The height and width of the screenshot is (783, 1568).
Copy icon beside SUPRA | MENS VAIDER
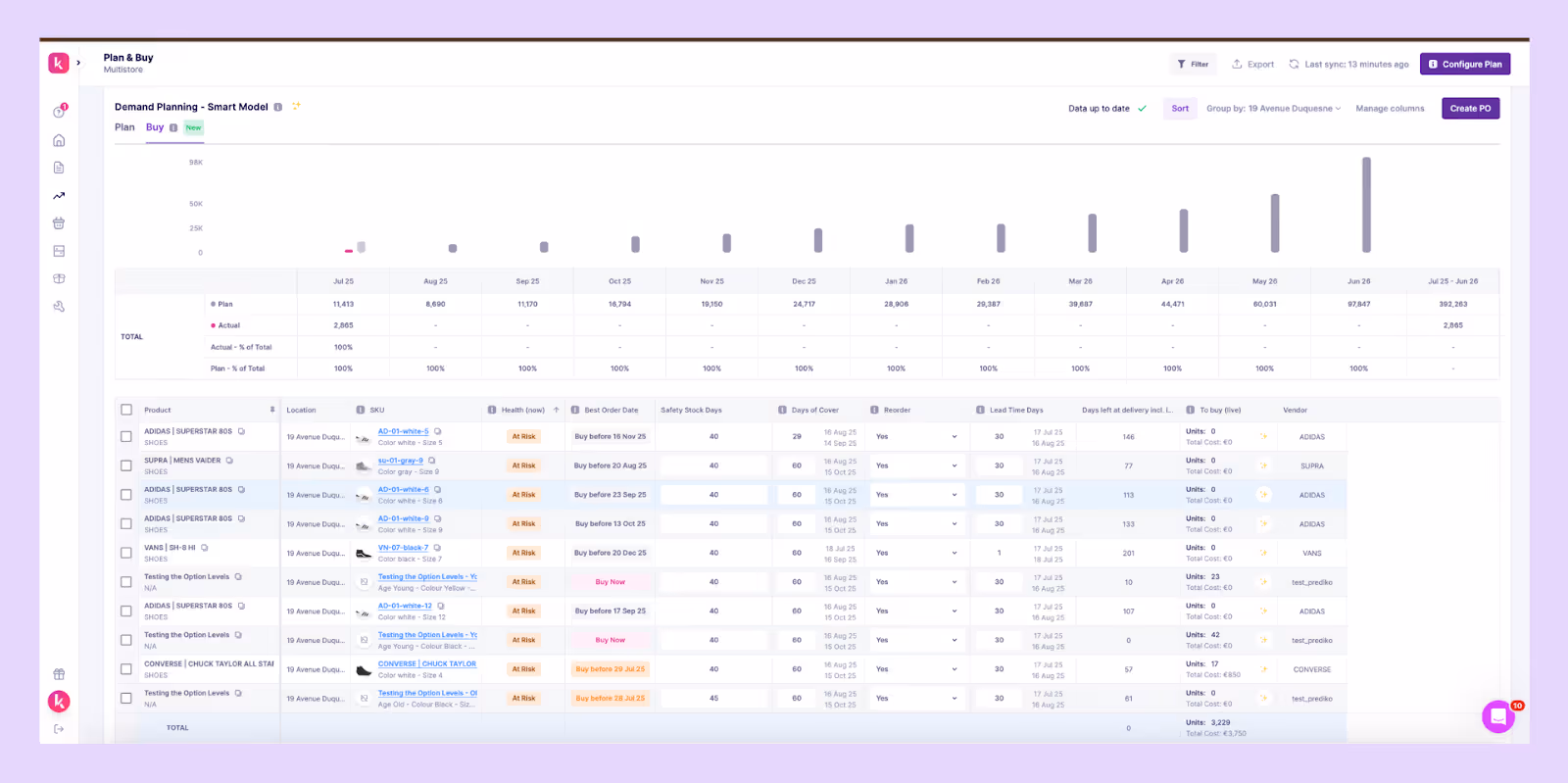[230, 461]
